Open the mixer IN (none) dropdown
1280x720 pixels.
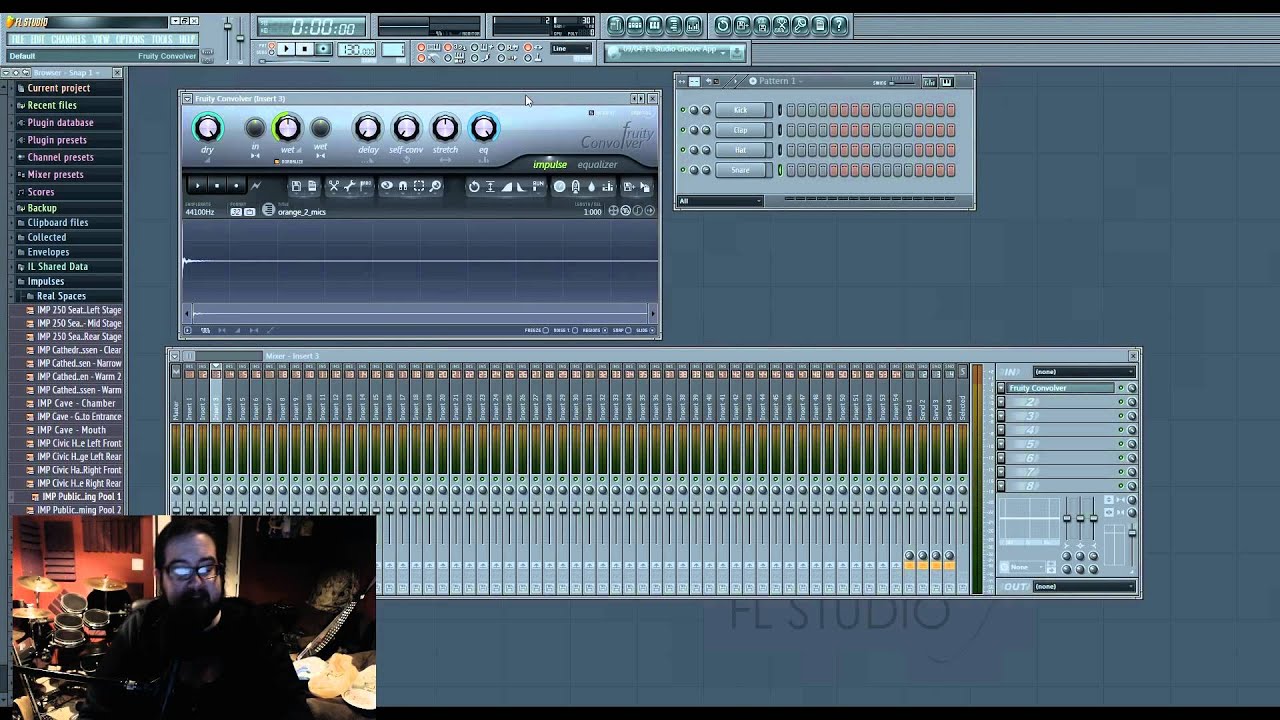point(1084,372)
